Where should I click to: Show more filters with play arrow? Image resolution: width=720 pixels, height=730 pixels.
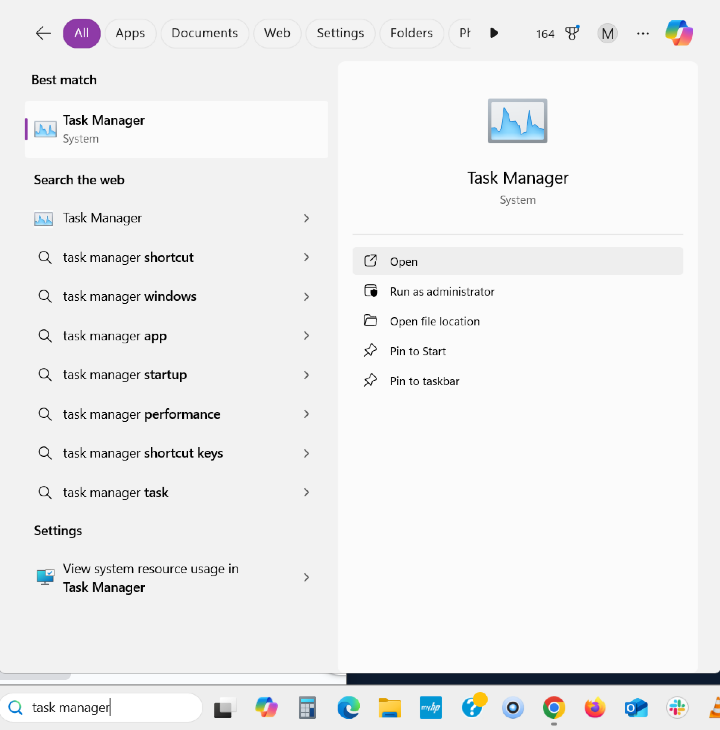click(494, 34)
